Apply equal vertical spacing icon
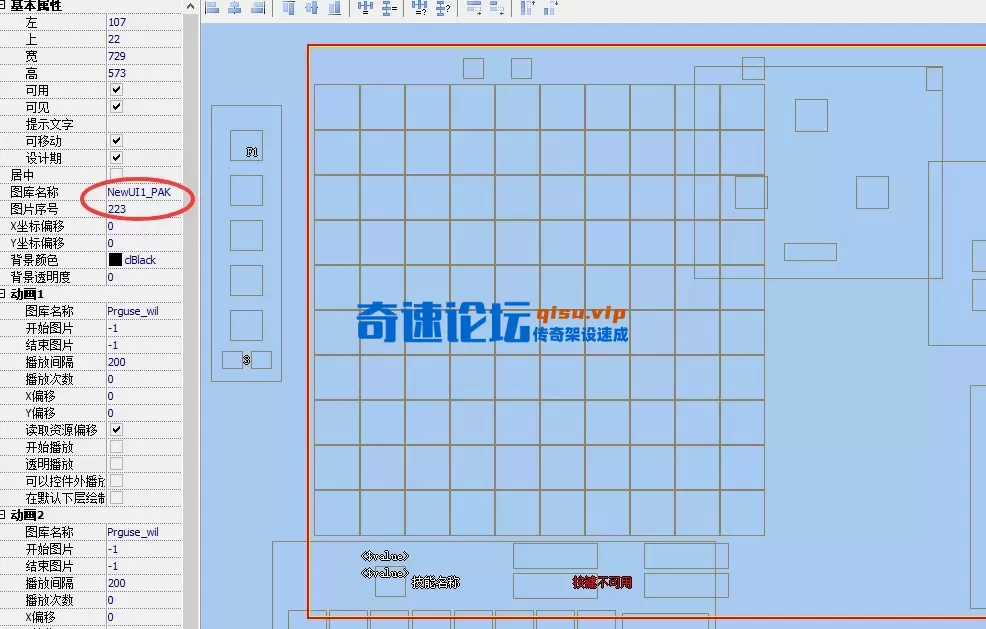 tap(390, 9)
